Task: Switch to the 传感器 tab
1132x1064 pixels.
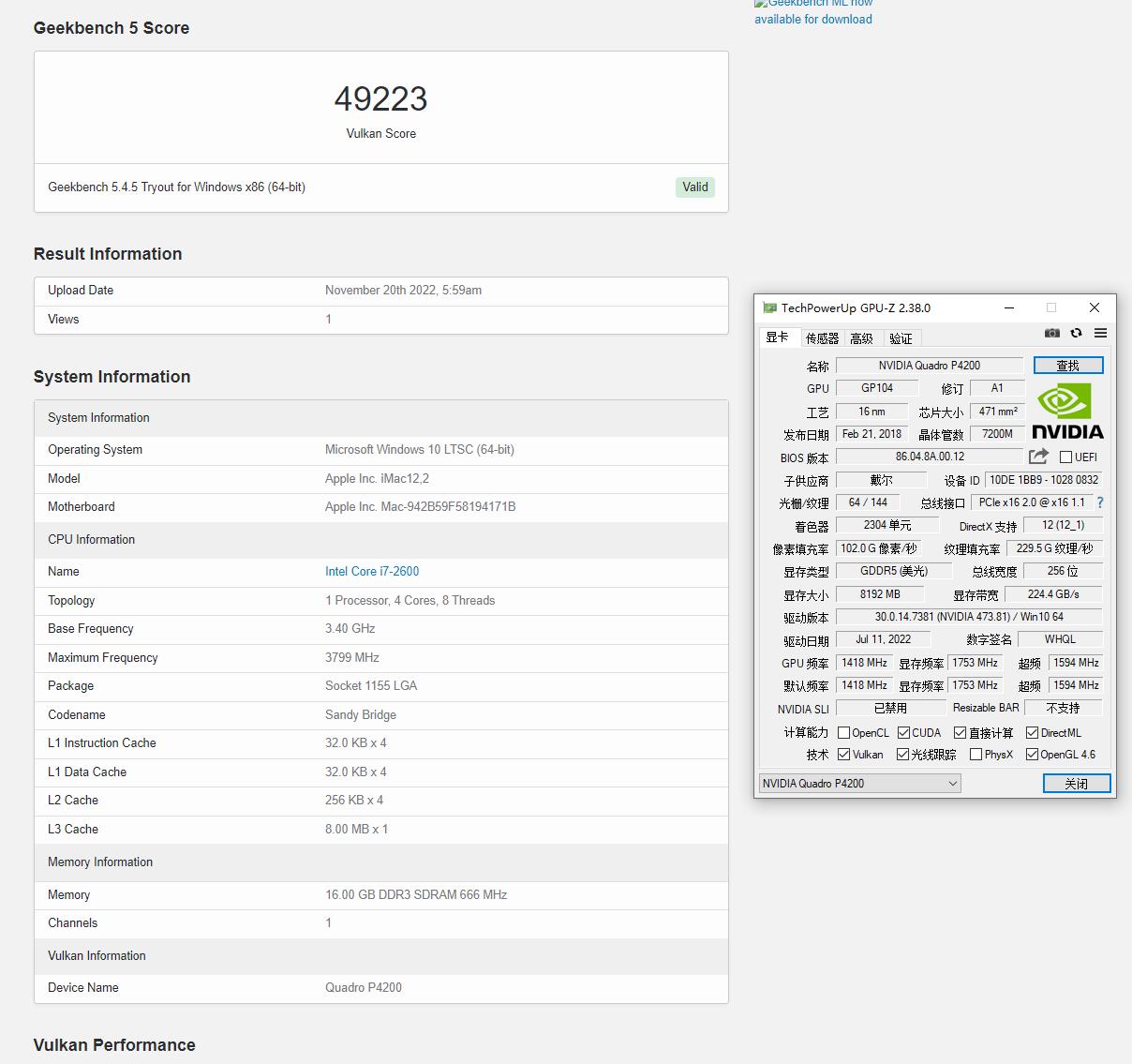Action: 822,338
